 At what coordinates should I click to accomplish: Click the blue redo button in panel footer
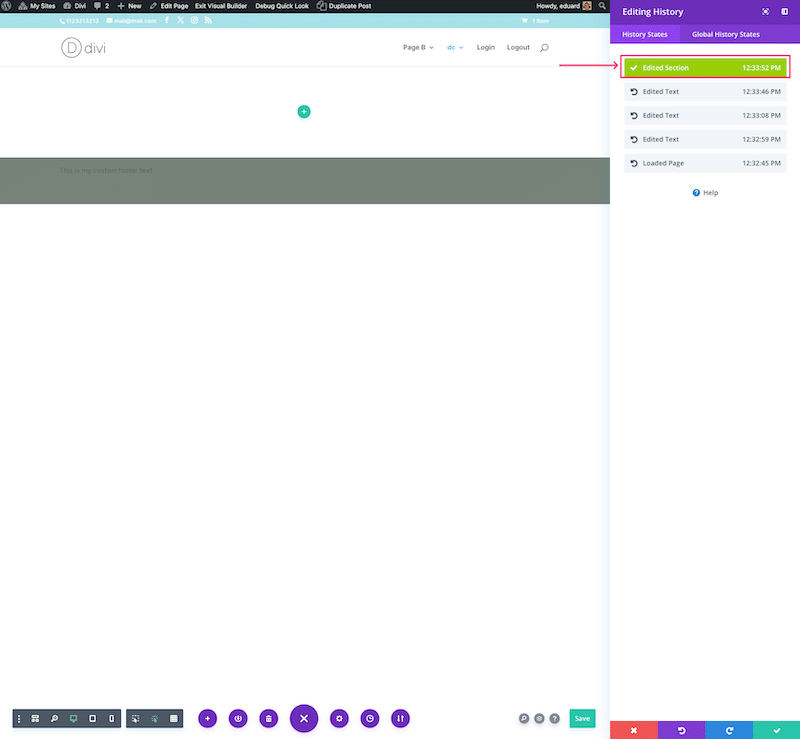729,730
